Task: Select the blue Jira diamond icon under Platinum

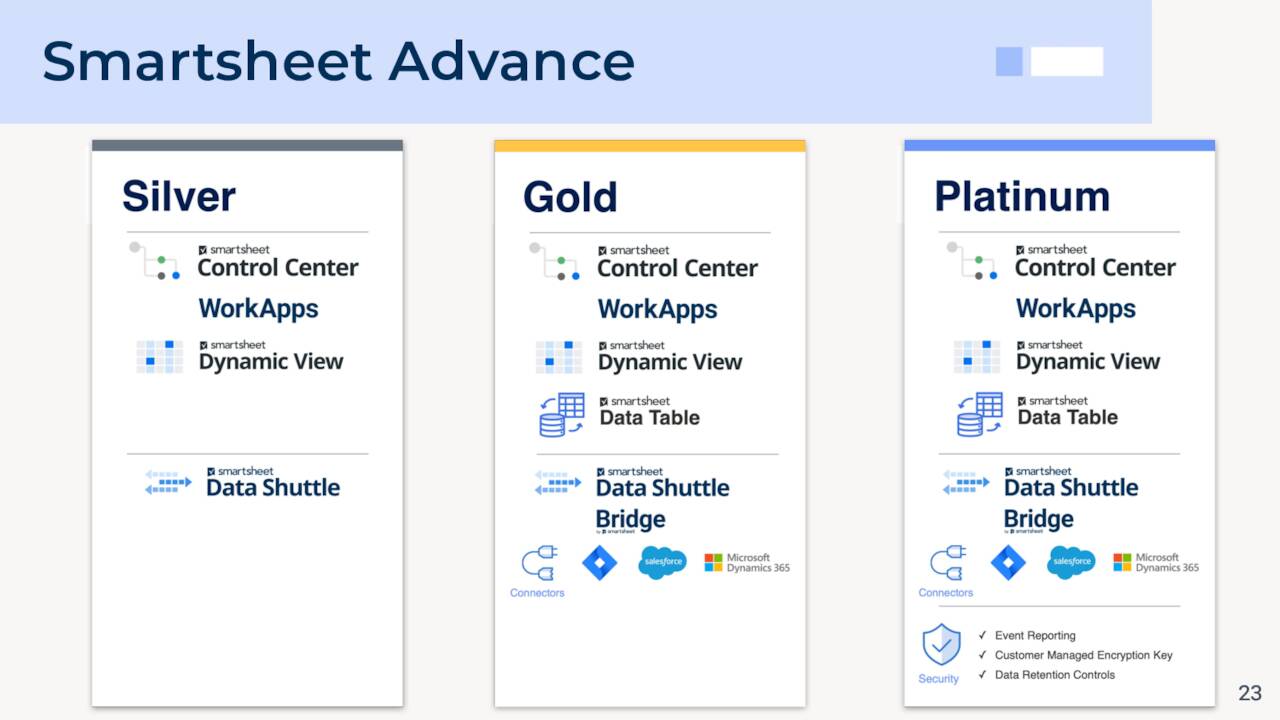Action: click(1008, 562)
